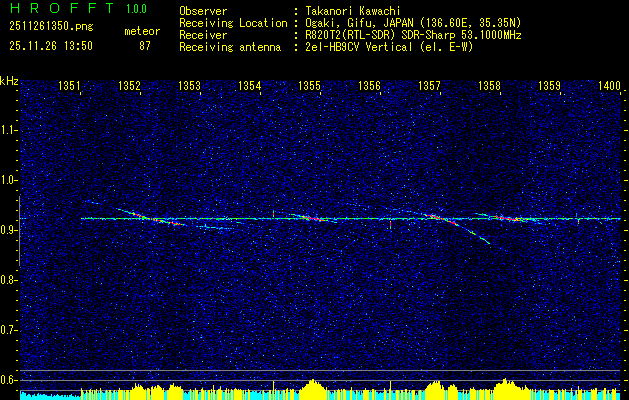Click the Receiving antenna label
The image size is (629, 400).
pyautogui.click(x=230, y=47)
